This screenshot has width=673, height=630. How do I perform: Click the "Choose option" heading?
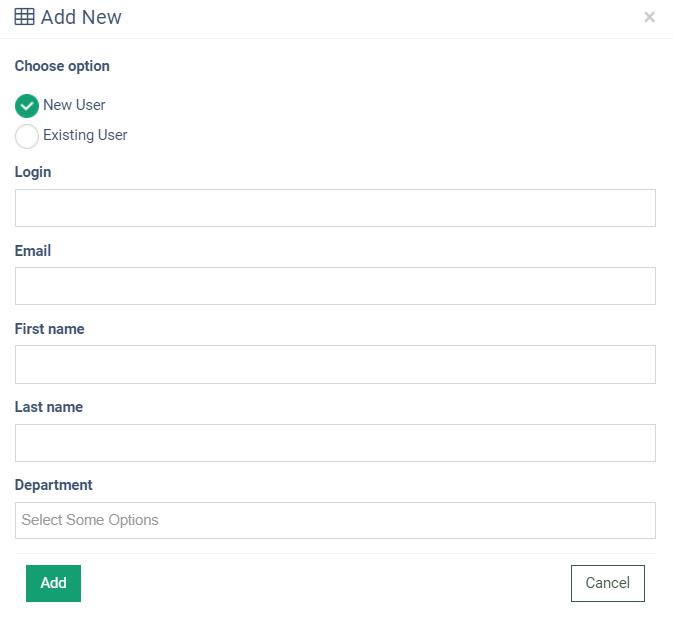click(62, 66)
